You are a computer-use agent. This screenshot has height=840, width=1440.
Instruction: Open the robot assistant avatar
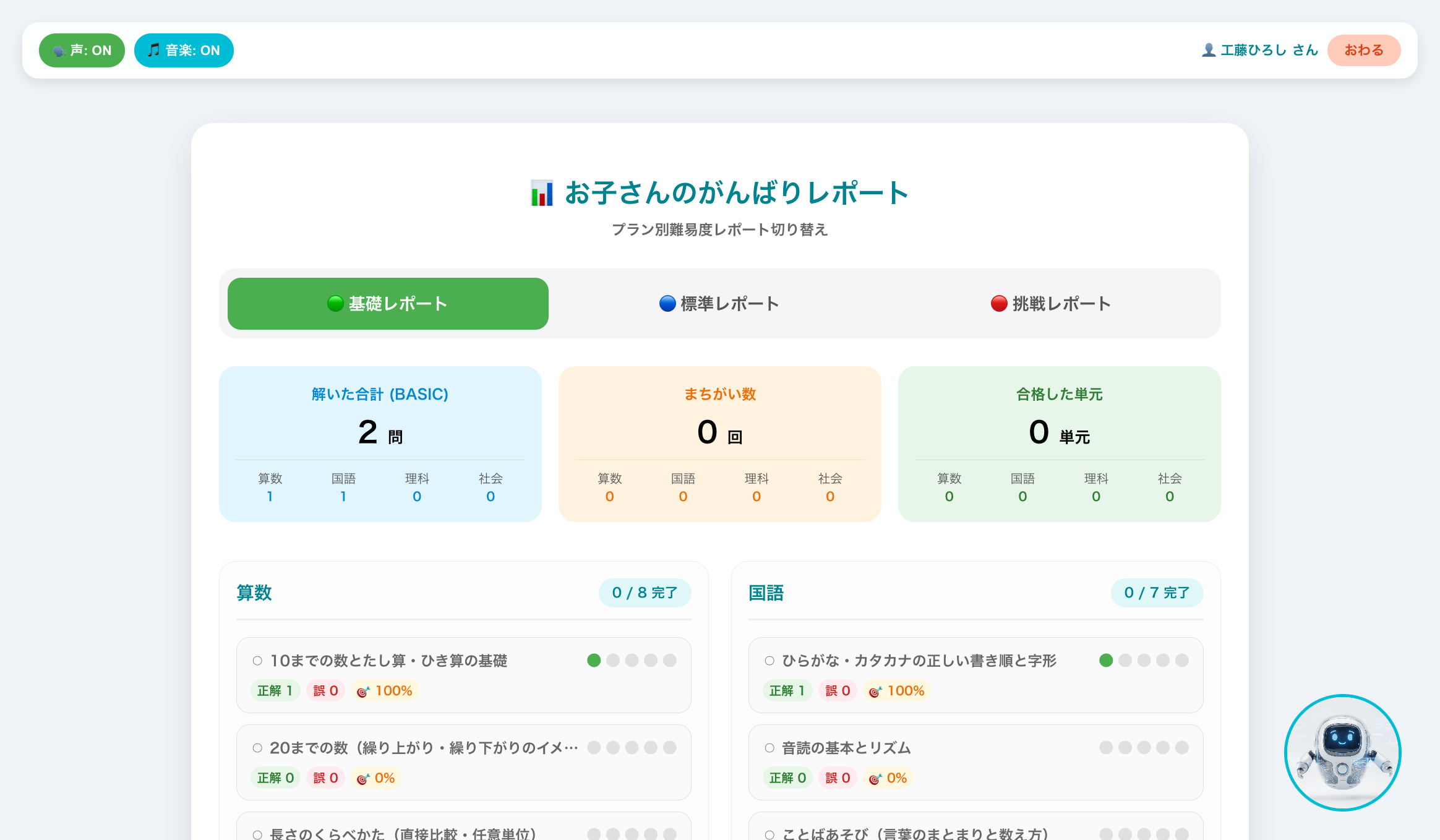click(1343, 753)
